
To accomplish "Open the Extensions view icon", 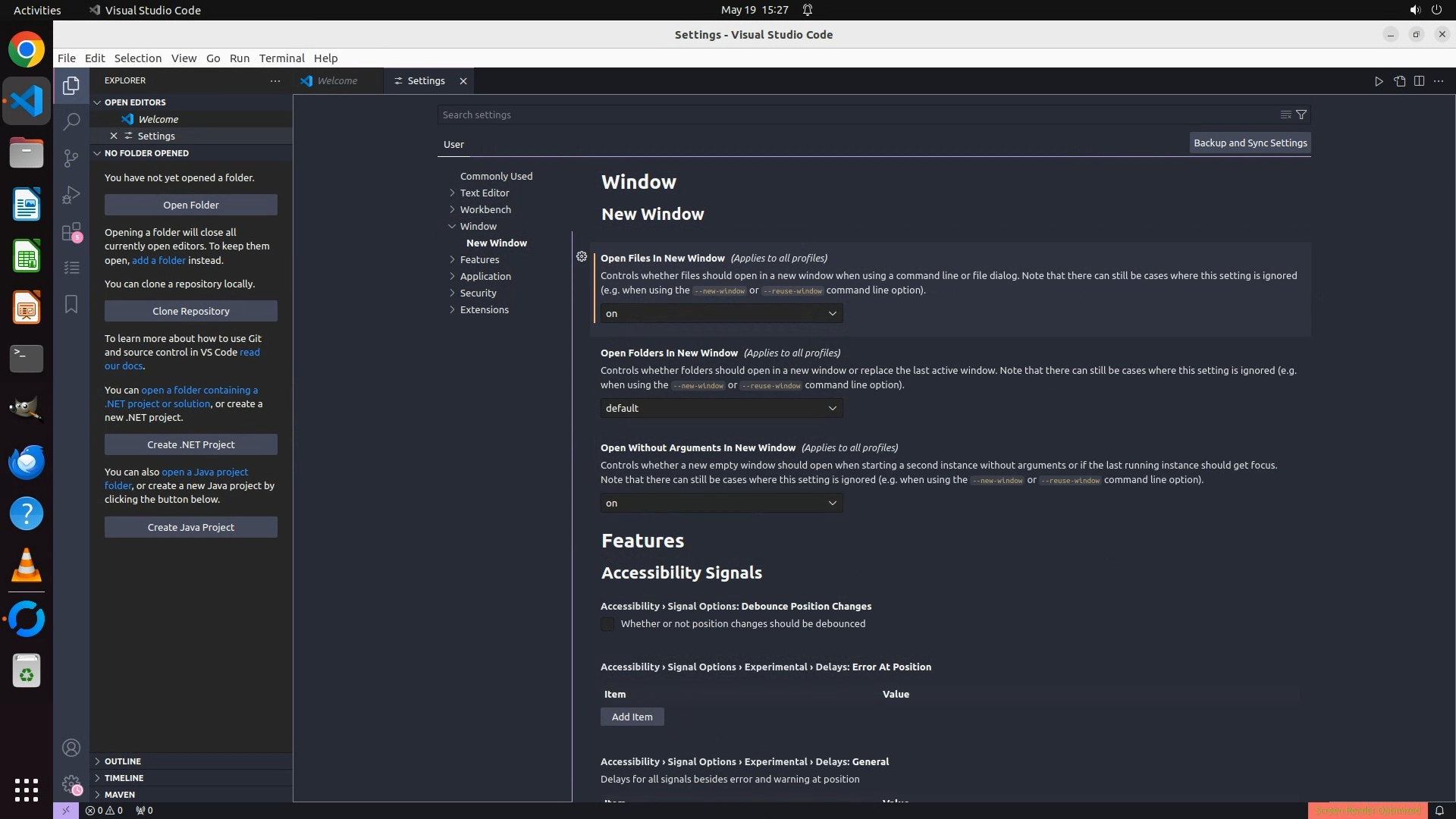I will pos(71,232).
